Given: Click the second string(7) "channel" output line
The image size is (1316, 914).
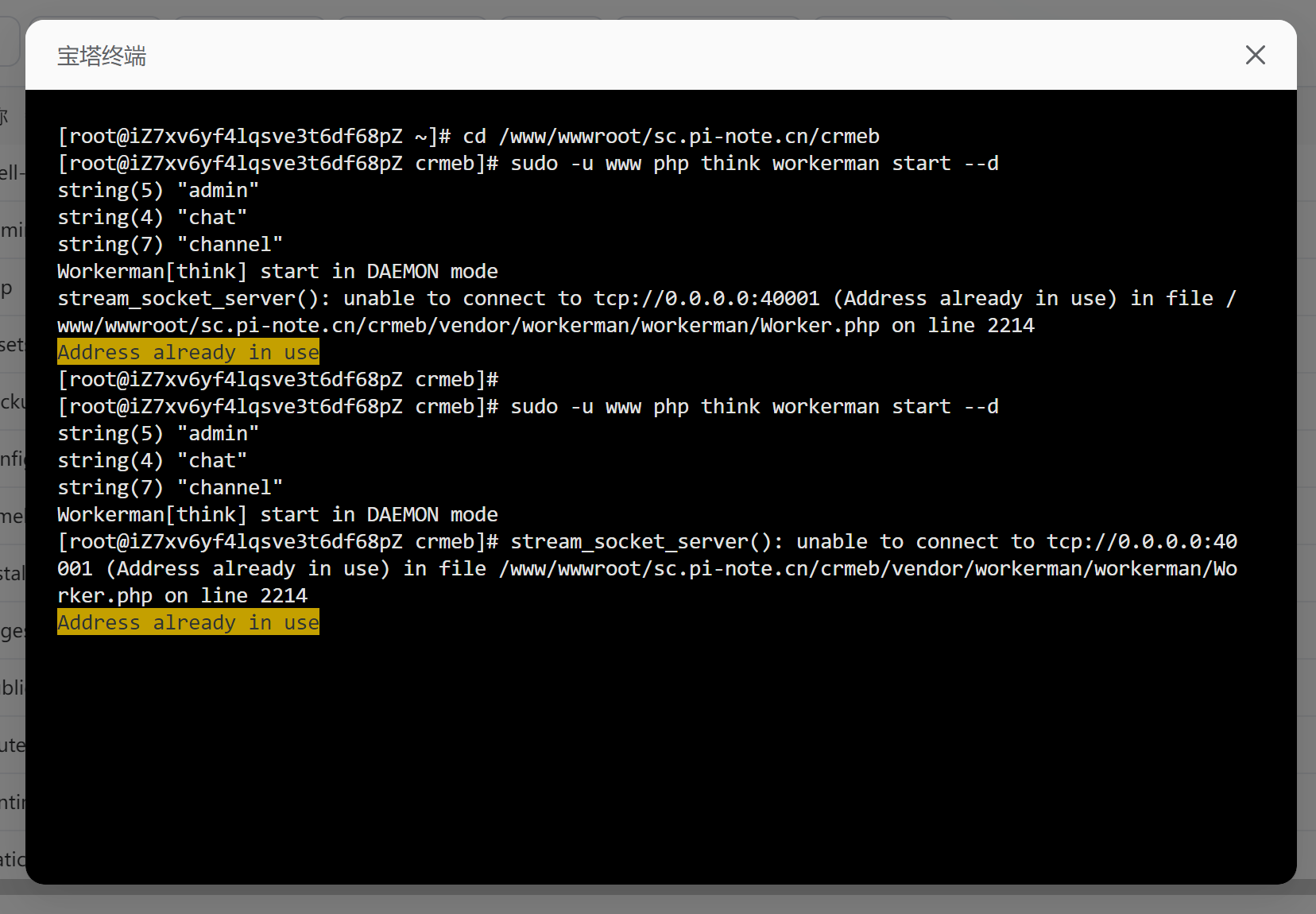Looking at the screenshot, I should (170, 488).
